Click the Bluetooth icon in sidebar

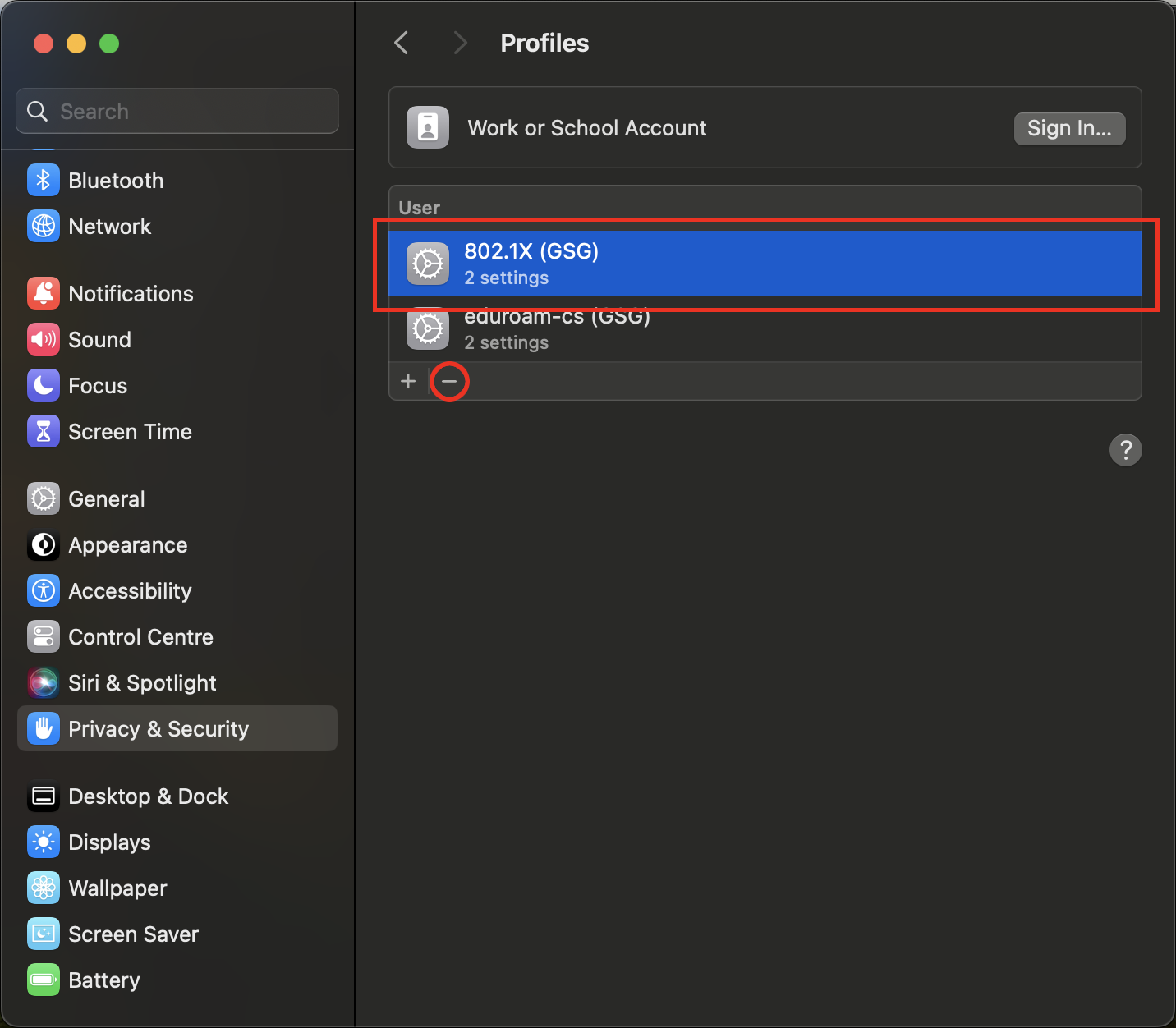click(x=43, y=181)
